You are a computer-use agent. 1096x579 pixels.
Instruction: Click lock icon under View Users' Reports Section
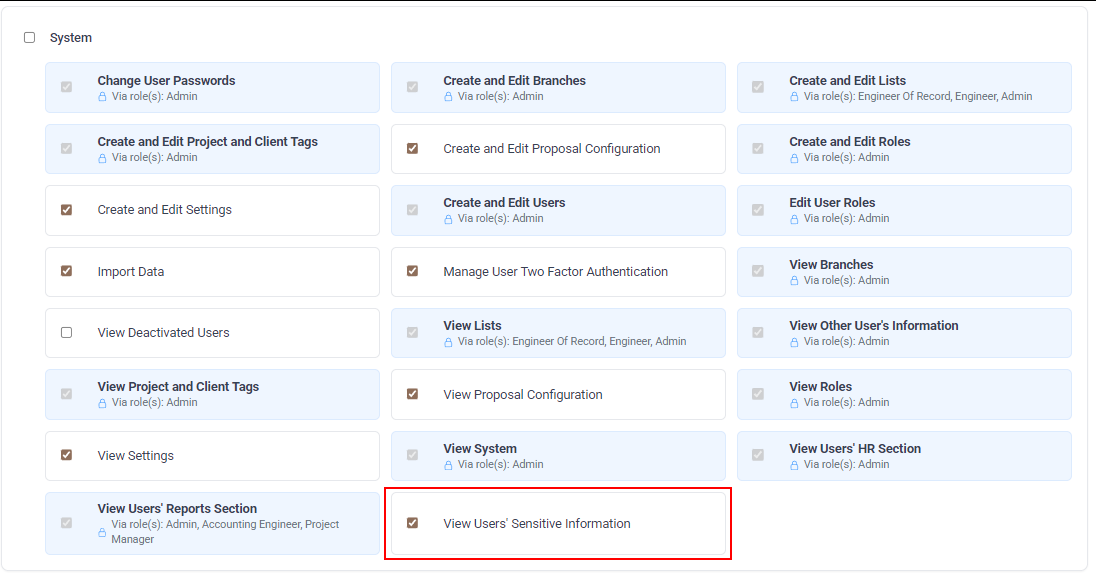(102, 532)
